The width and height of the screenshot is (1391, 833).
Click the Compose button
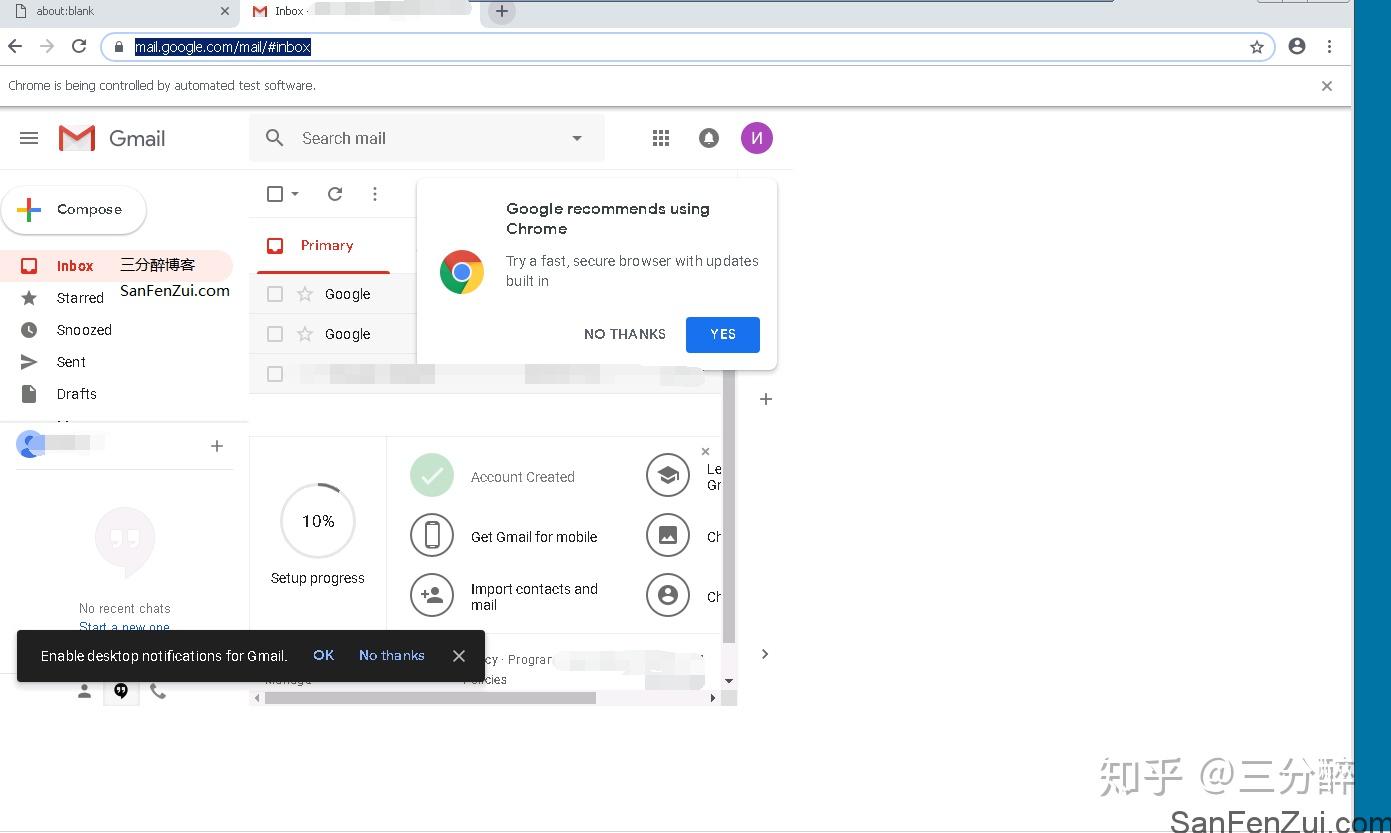pyautogui.click(x=73, y=210)
